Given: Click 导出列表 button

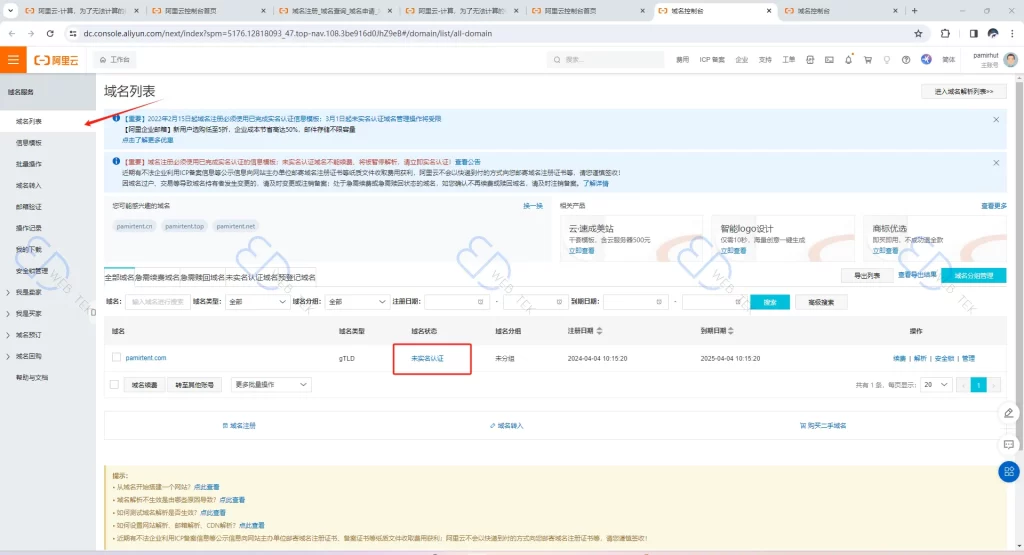Looking at the screenshot, I should [867, 276].
